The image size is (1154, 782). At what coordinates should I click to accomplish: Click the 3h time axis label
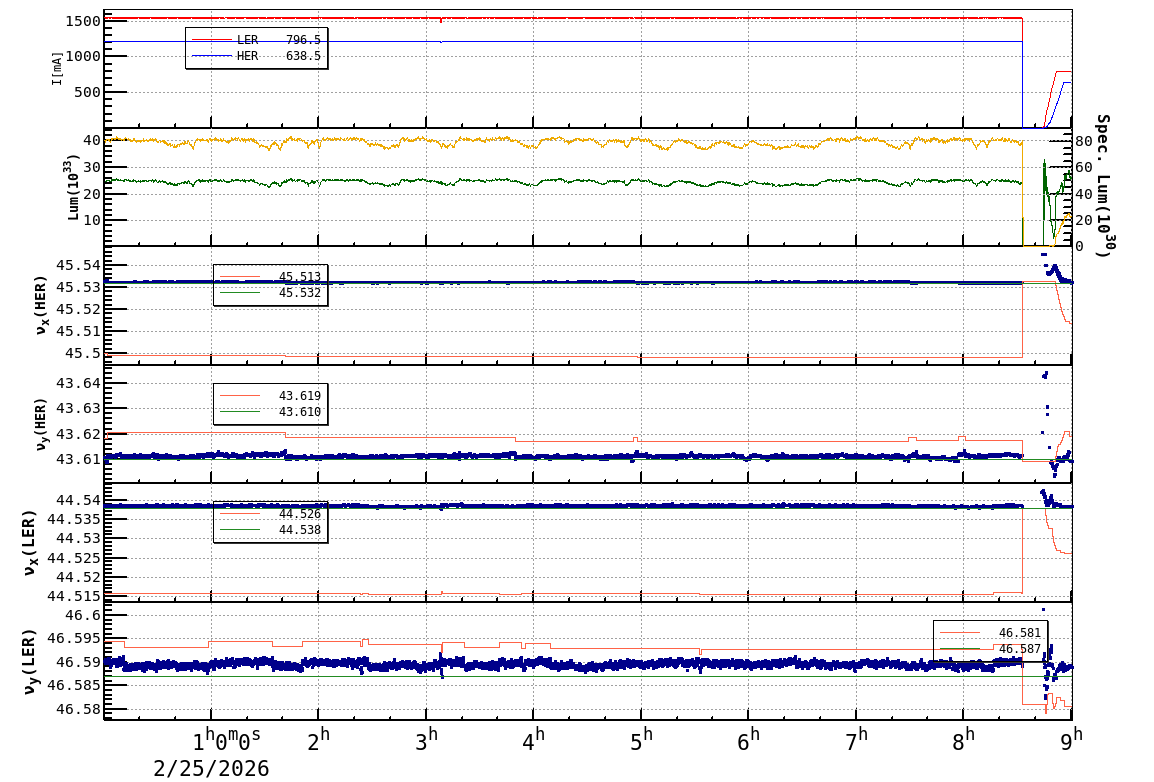pyautogui.click(x=425, y=739)
